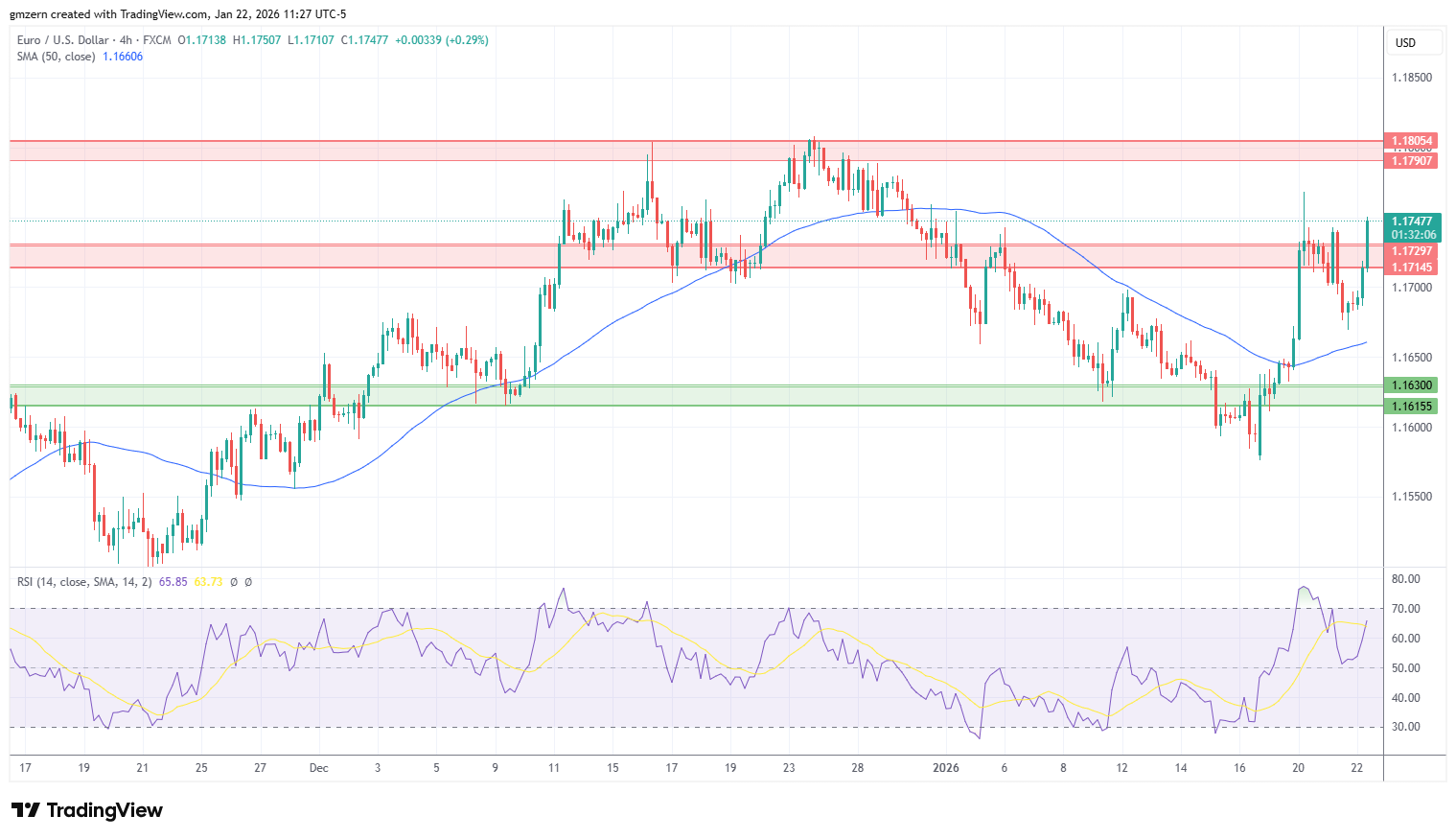Viewport: 1456px width, 839px height.
Task: Click the open value O1.17138
Action: (203, 40)
